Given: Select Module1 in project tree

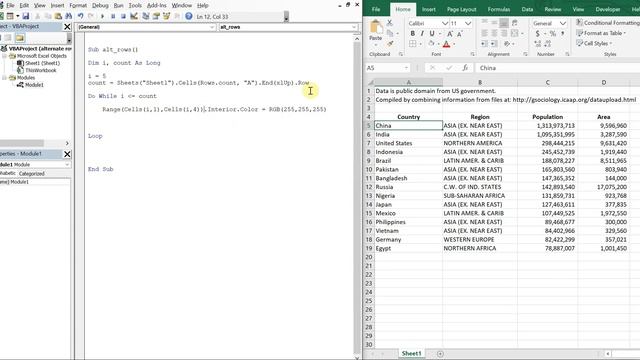Looking at the screenshot, I should click(34, 85).
